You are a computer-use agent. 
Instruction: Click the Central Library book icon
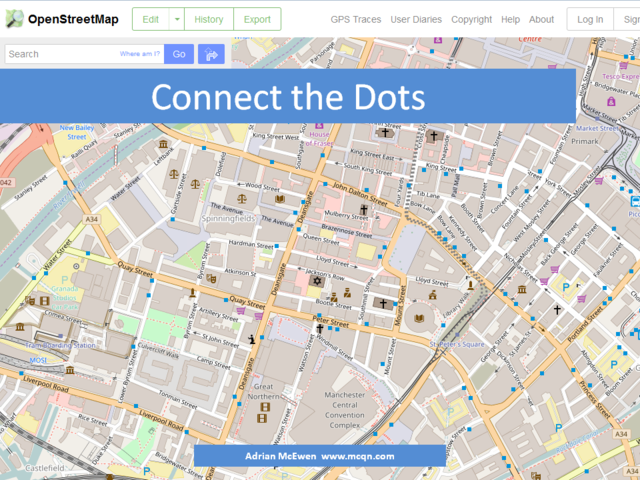coord(419,318)
